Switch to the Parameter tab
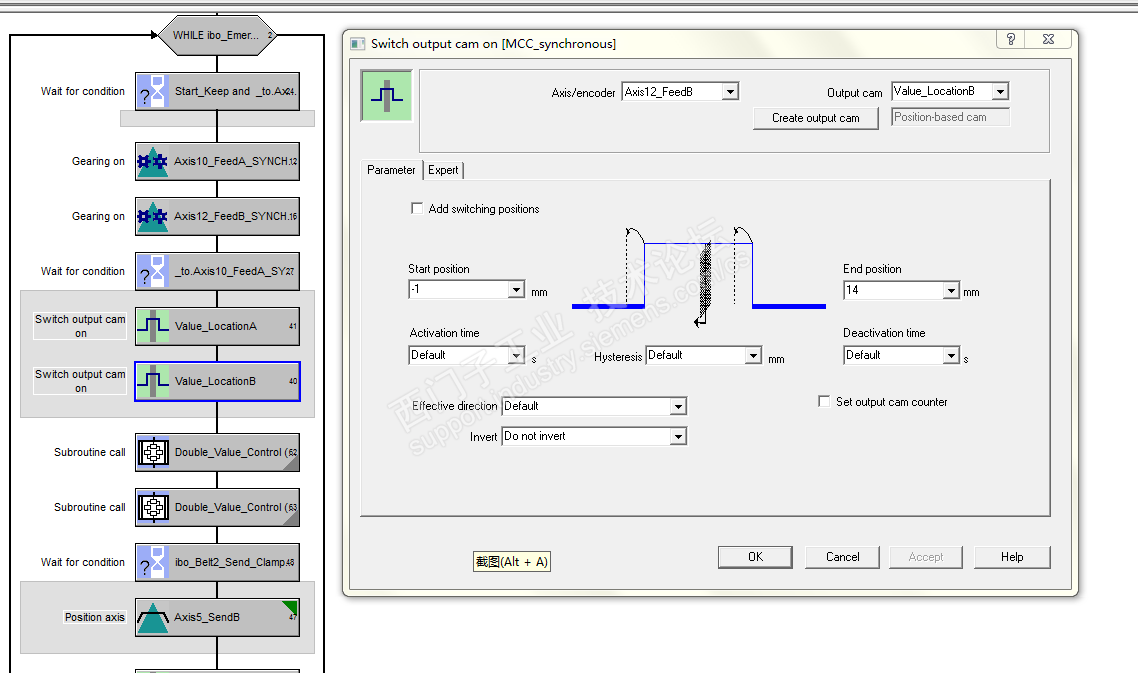 point(391,170)
